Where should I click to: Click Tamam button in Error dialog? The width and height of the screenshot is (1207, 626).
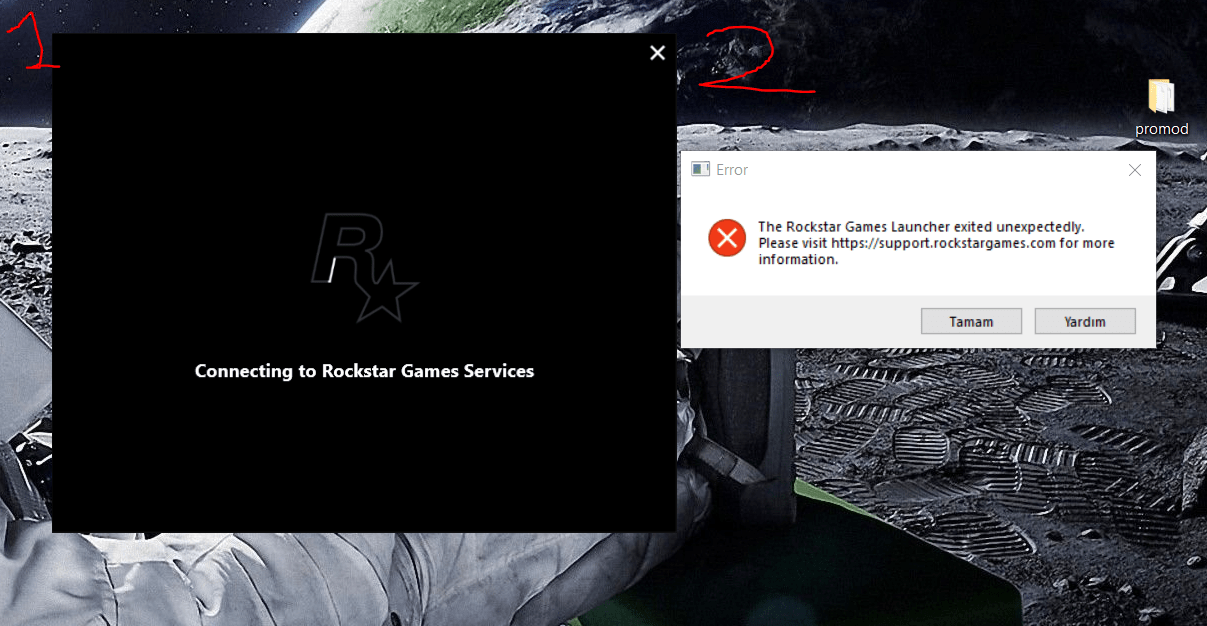coord(971,321)
